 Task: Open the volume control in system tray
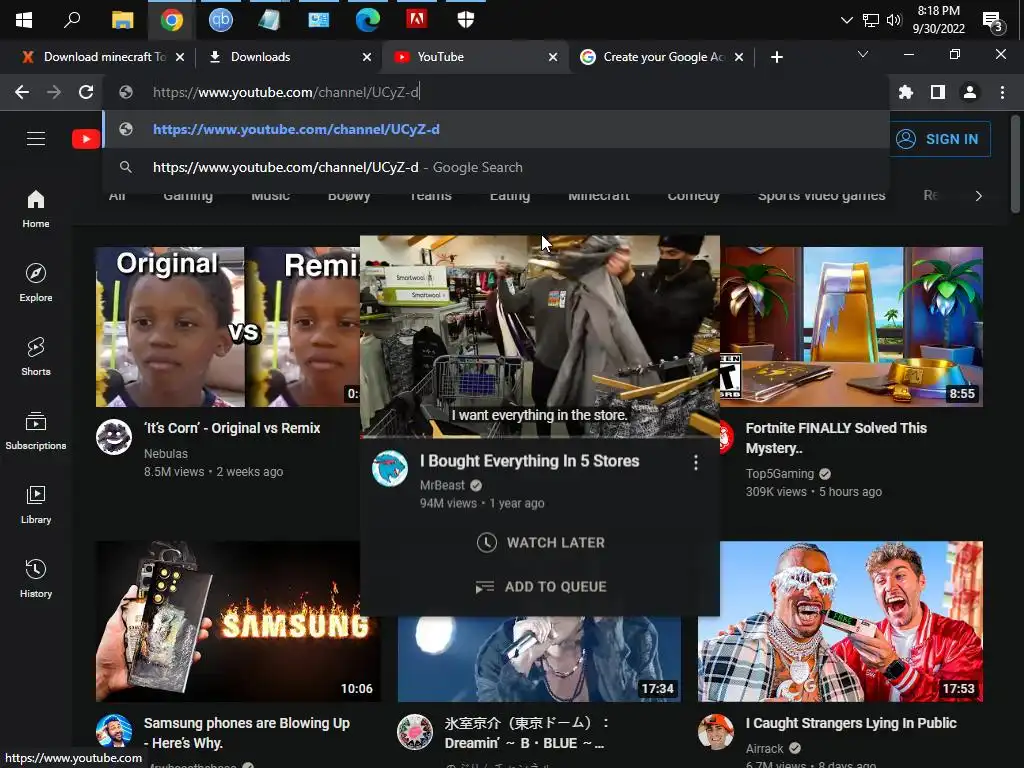[894, 20]
